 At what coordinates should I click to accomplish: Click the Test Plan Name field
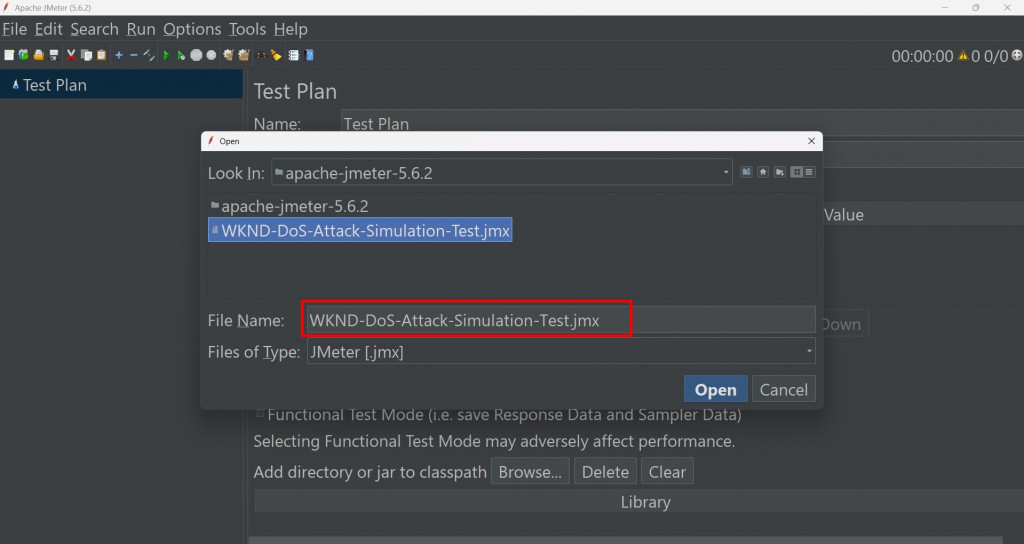[682, 123]
